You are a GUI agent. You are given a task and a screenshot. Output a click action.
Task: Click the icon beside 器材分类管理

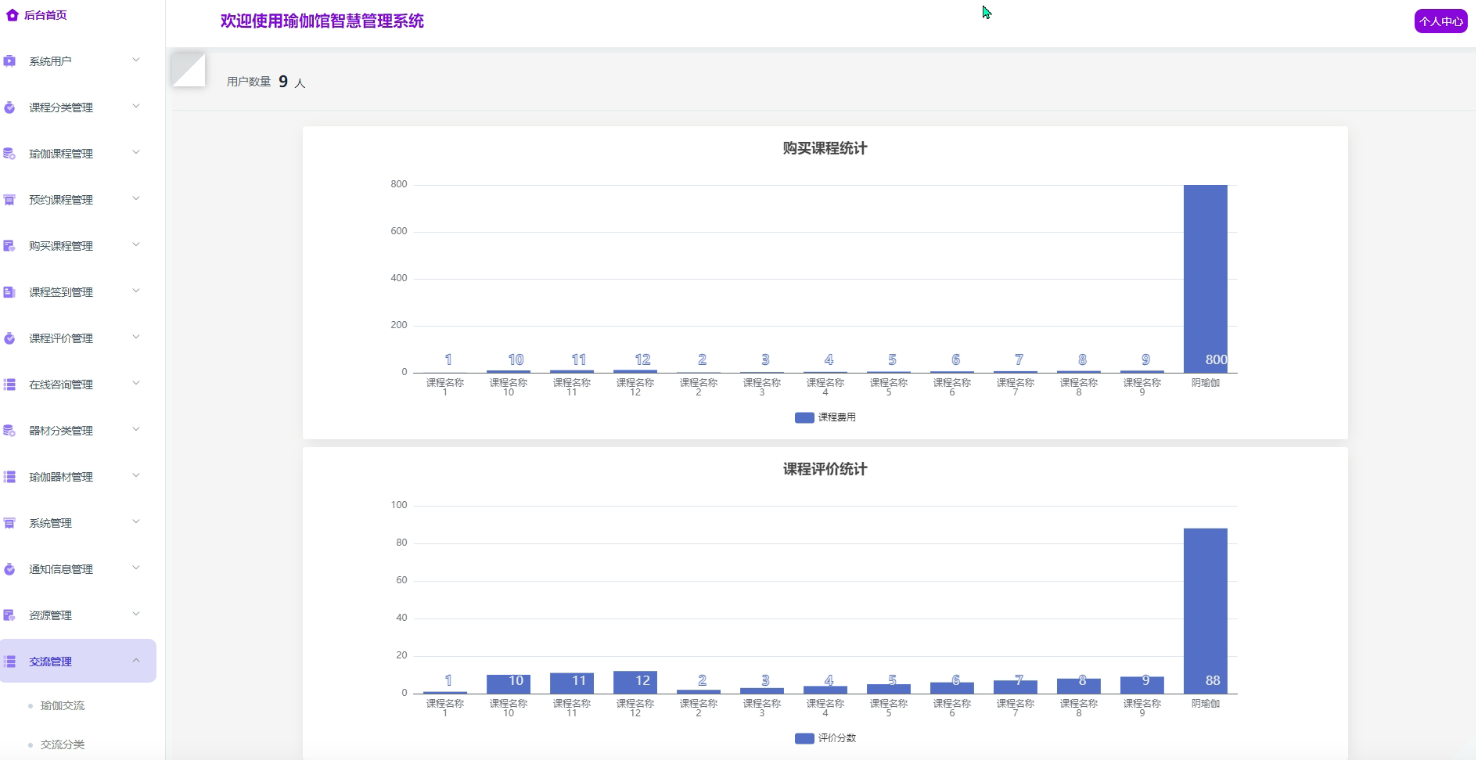(9, 430)
